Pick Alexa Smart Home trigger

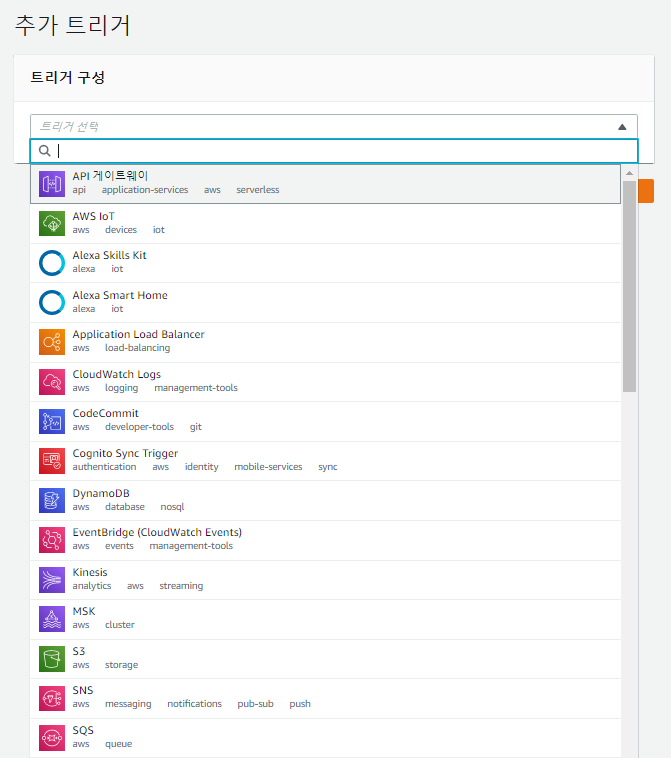tap(325, 303)
